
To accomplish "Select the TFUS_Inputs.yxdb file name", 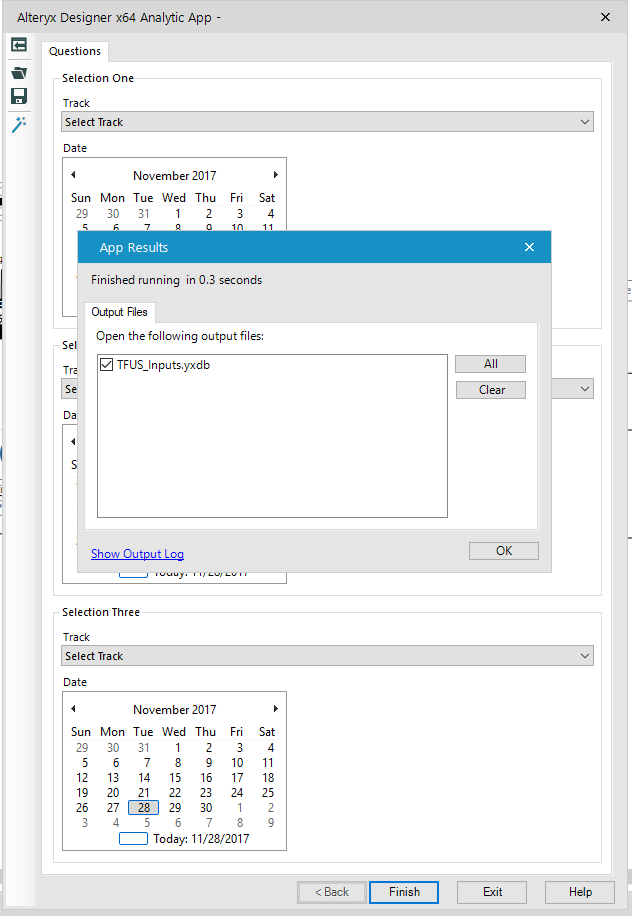I will click(x=164, y=365).
